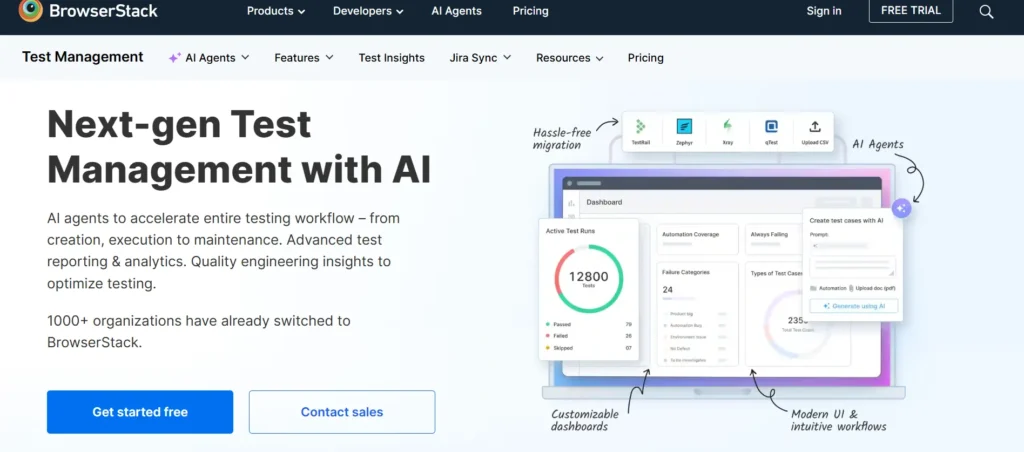The image size is (1024, 452).
Task: Open Pricing in Test Management subnav
Action: [645, 57]
